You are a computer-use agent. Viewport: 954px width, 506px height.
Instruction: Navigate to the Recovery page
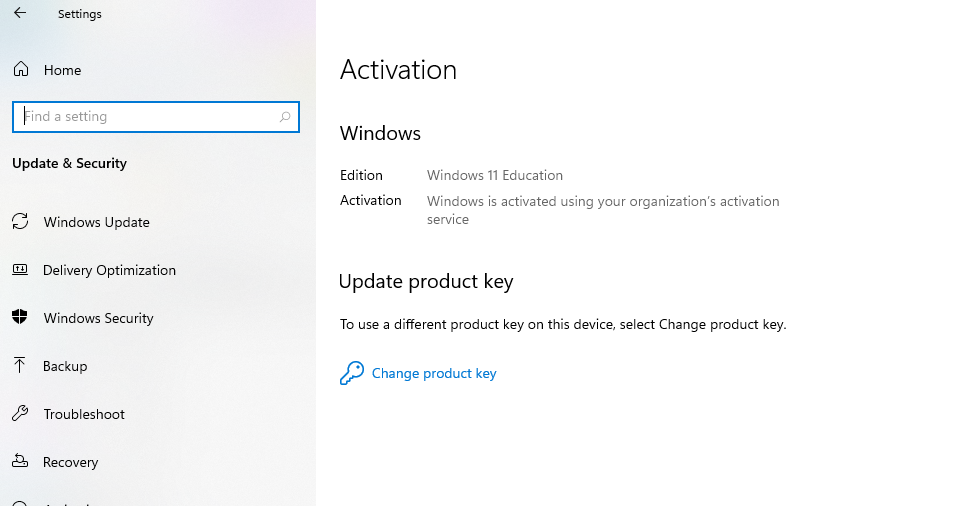click(x=70, y=462)
